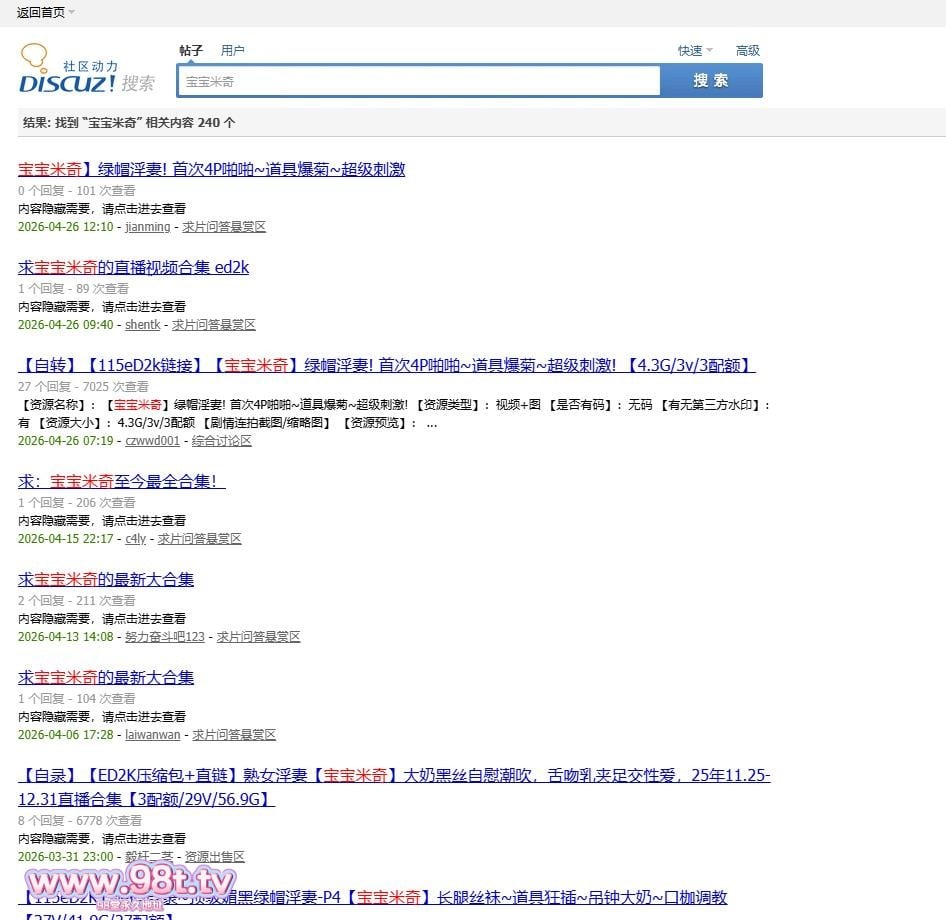Go to the 综合讨论区 forum section
The image size is (946, 920).
[x=222, y=441]
